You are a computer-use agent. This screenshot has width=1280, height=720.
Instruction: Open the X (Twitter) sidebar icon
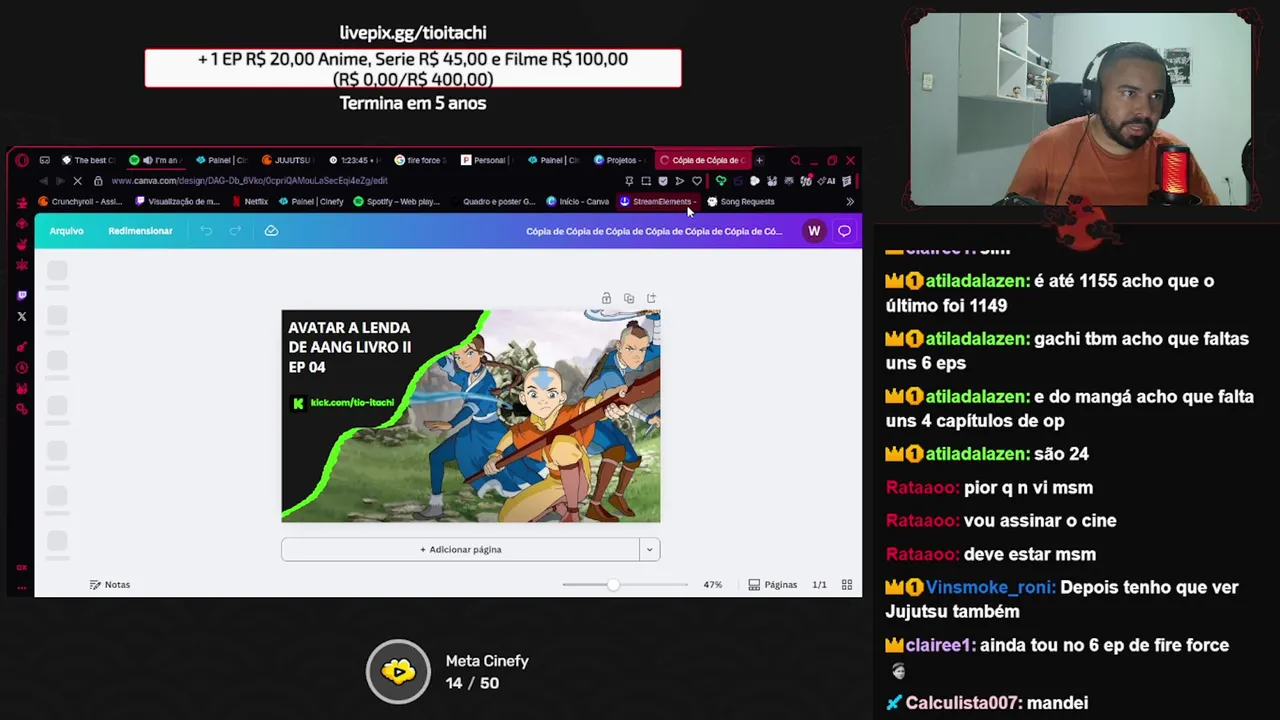(x=22, y=316)
